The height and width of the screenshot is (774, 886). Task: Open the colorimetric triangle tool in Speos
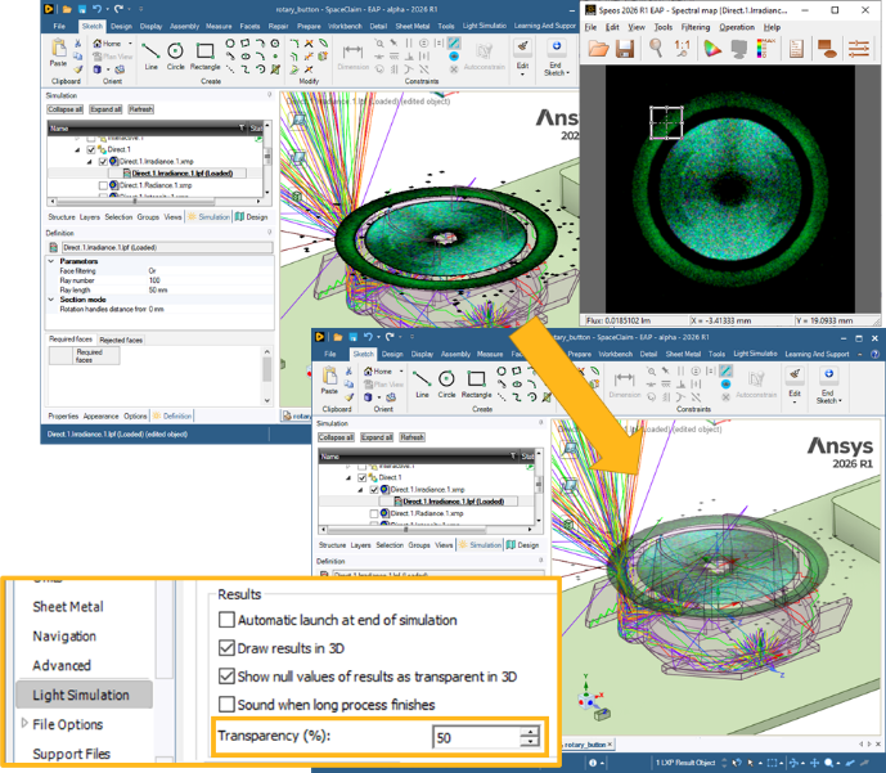tap(712, 49)
